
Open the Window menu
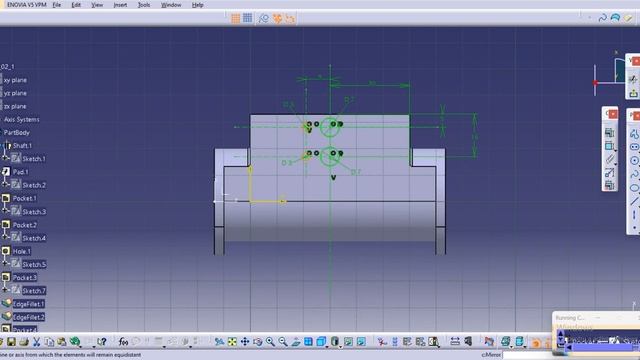(171, 5)
